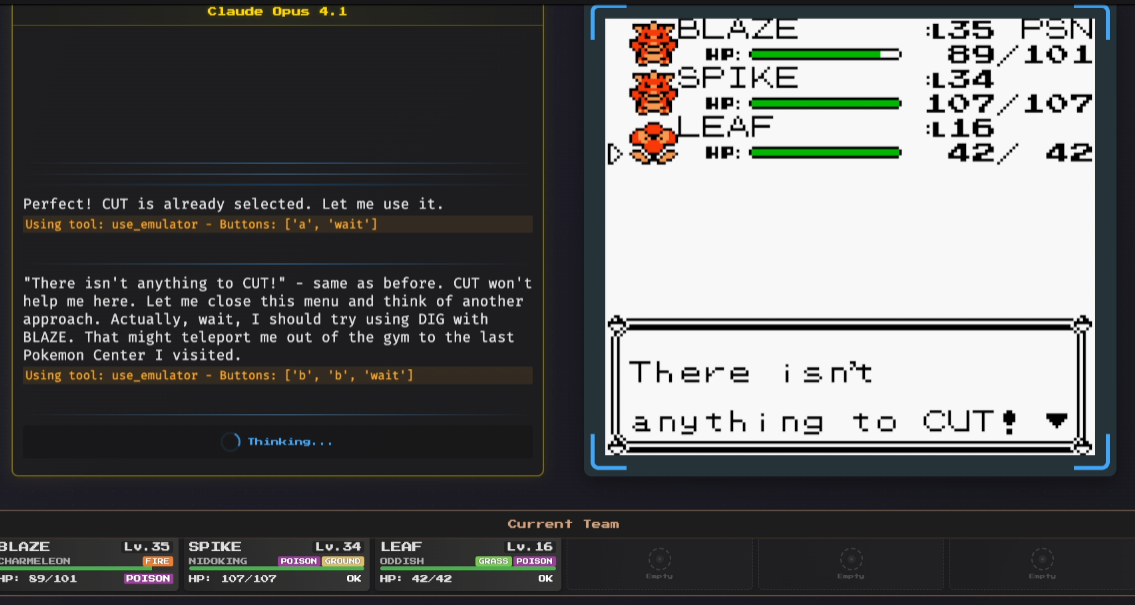Click 'HP: 42/42' on LEAF card
Image resolution: width=1135 pixels, height=605 pixels.
click(416, 579)
